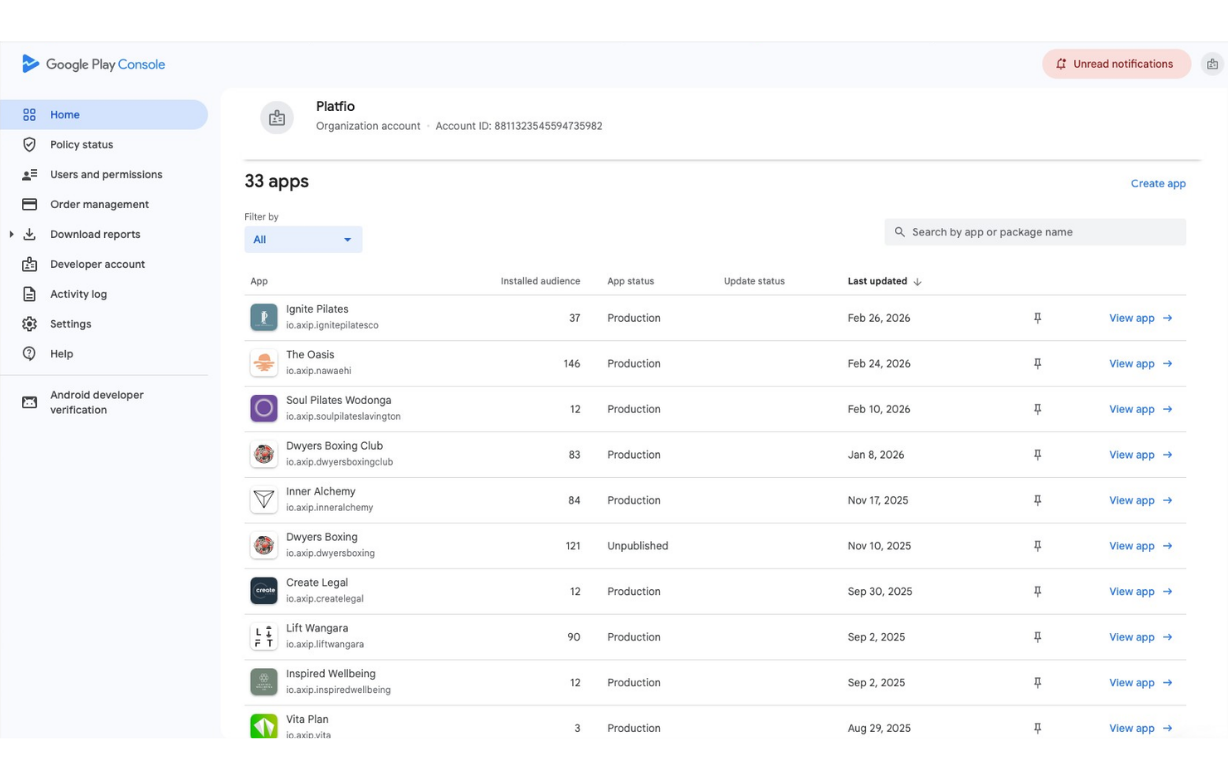Open the Help menu item

62,353
